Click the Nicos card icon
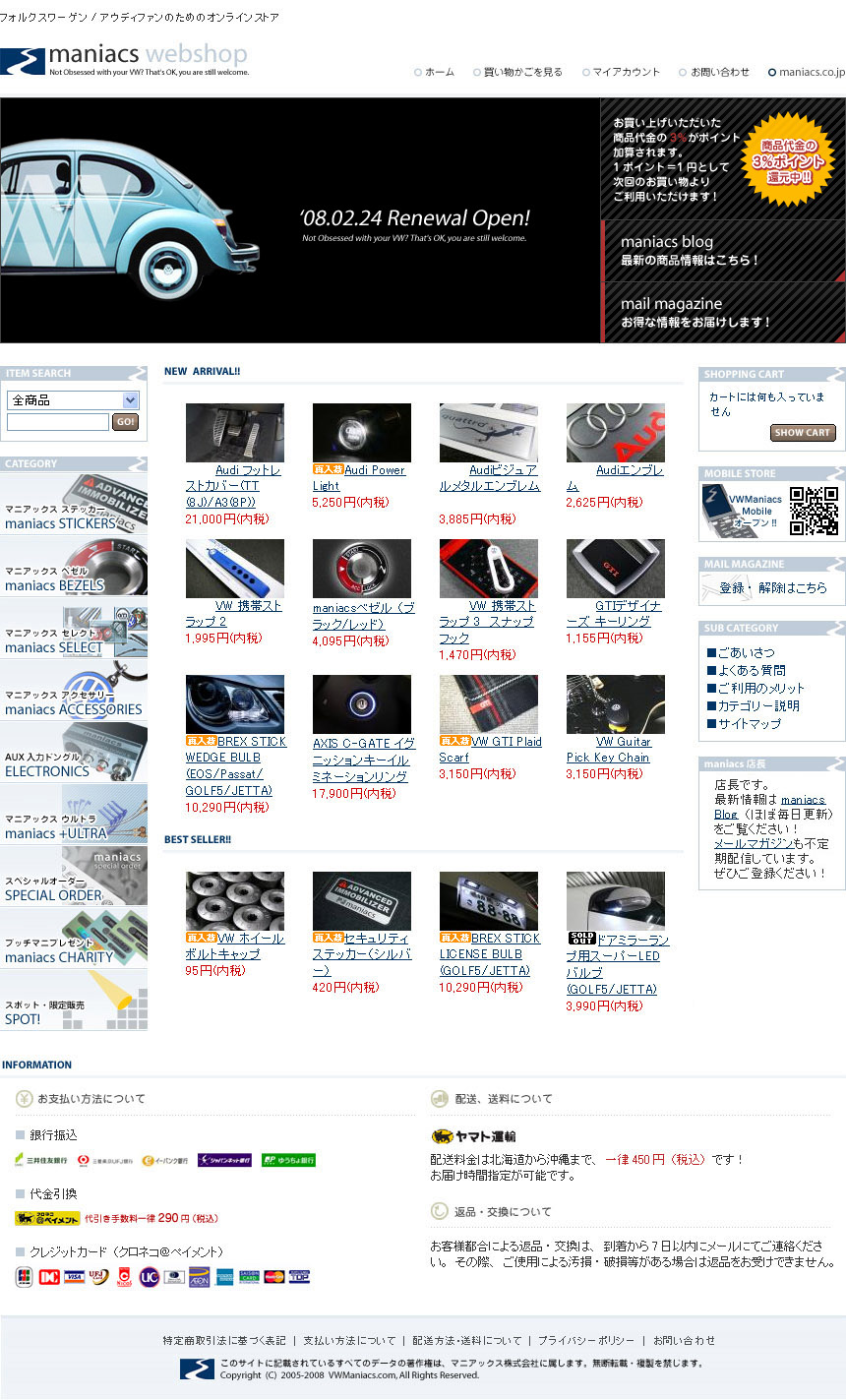This screenshot has height=1400, width=846. 124,1277
